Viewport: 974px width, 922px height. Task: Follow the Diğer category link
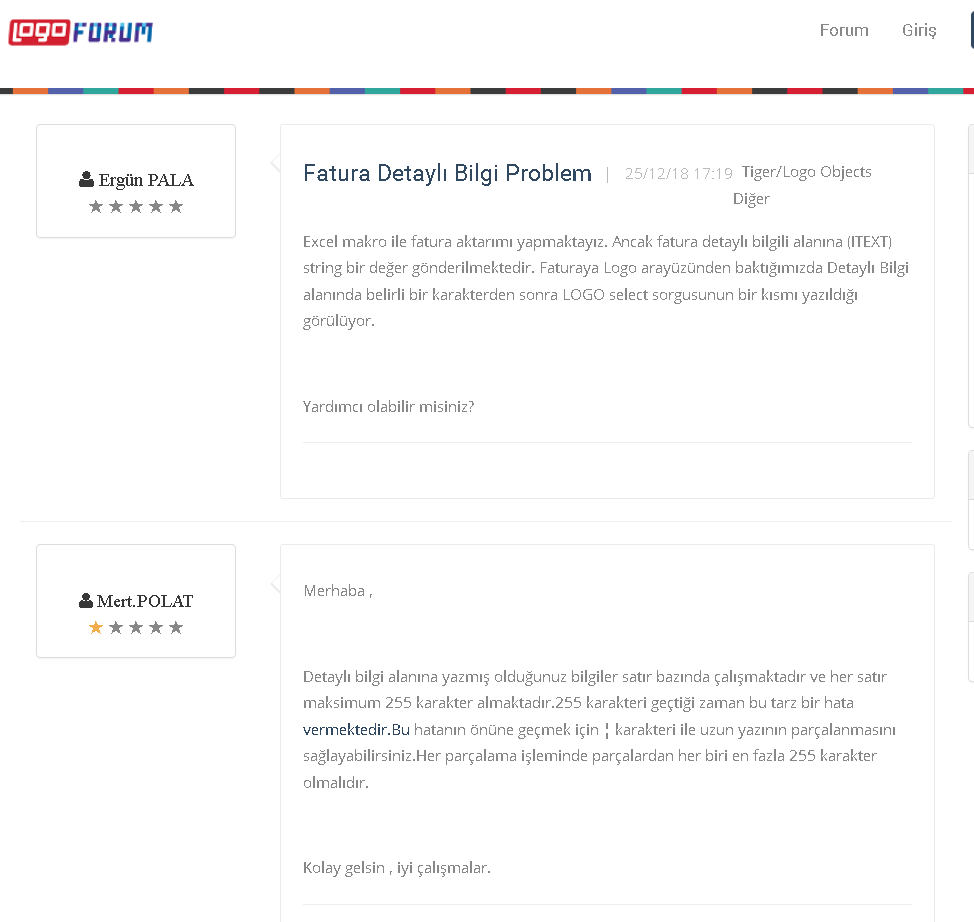coord(751,199)
